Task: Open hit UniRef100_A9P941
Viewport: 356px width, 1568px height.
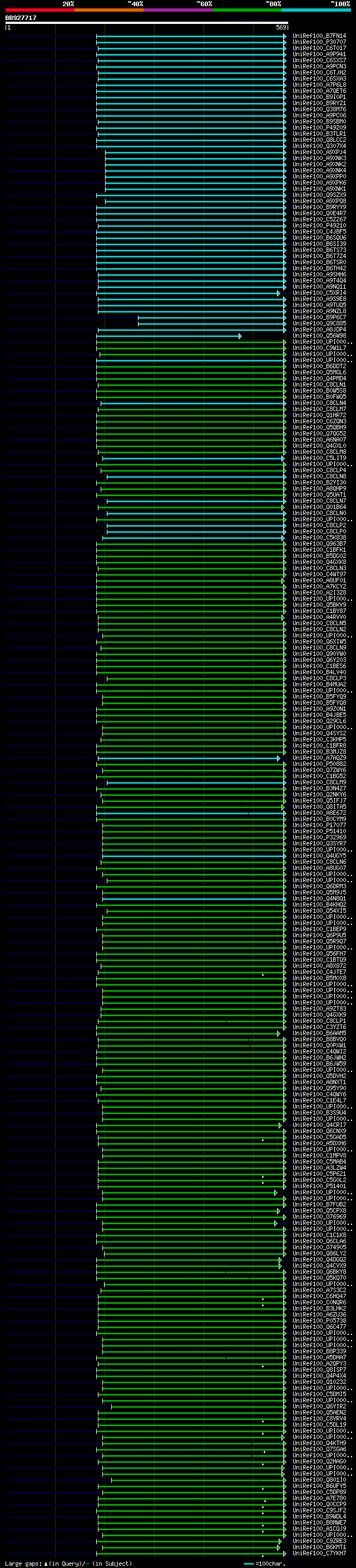Action: tap(319, 54)
